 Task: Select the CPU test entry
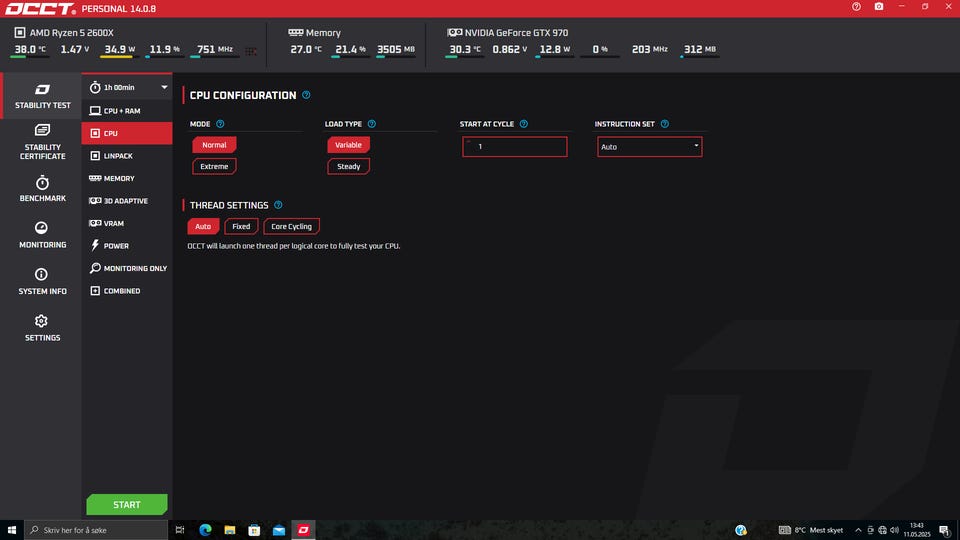pyautogui.click(x=127, y=133)
